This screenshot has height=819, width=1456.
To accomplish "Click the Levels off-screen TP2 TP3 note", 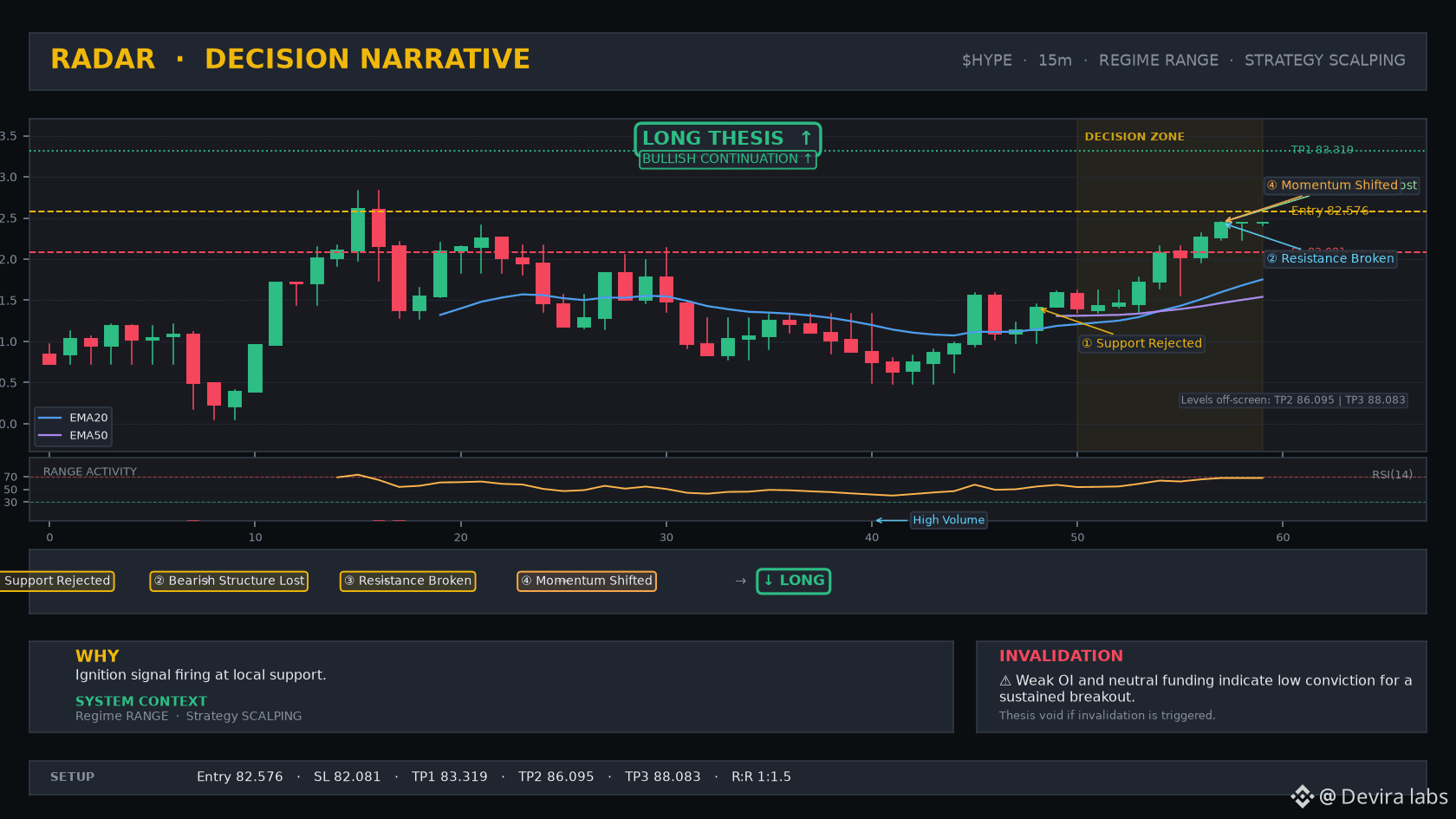I will 1293,400.
